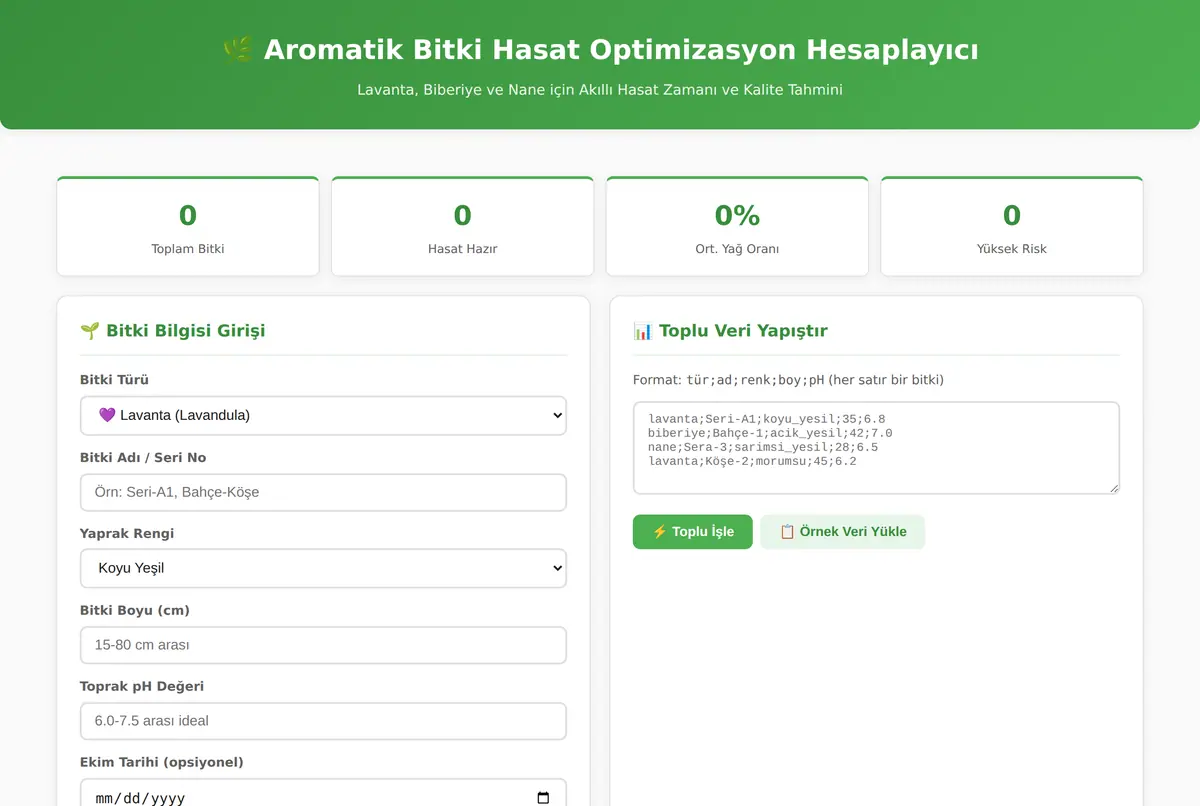Viewport: 1200px width, 806px height.
Task: Click the leaf icon in page title
Action: [x=238, y=50]
